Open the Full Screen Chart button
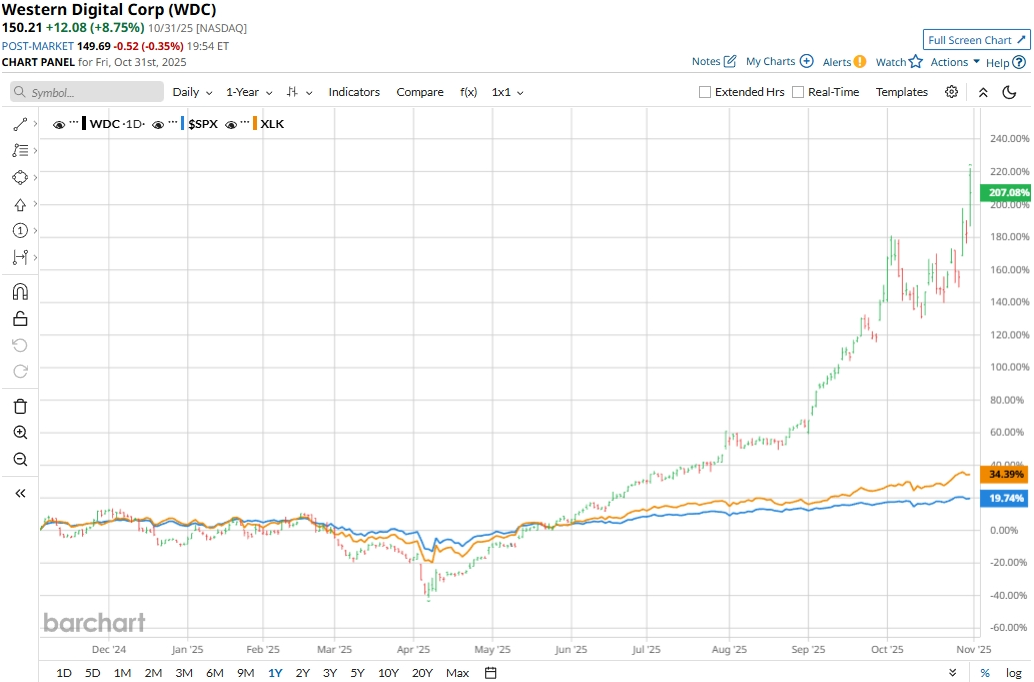 976,40
